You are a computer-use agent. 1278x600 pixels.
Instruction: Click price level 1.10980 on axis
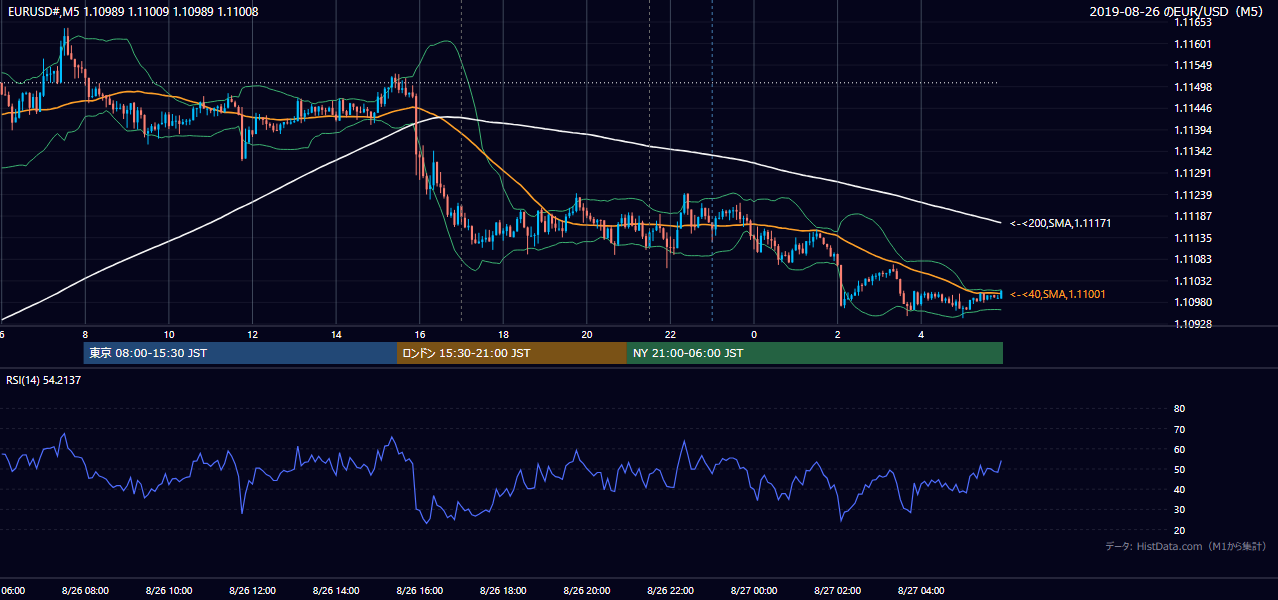pyautogui.click(x=1193, y=302)
